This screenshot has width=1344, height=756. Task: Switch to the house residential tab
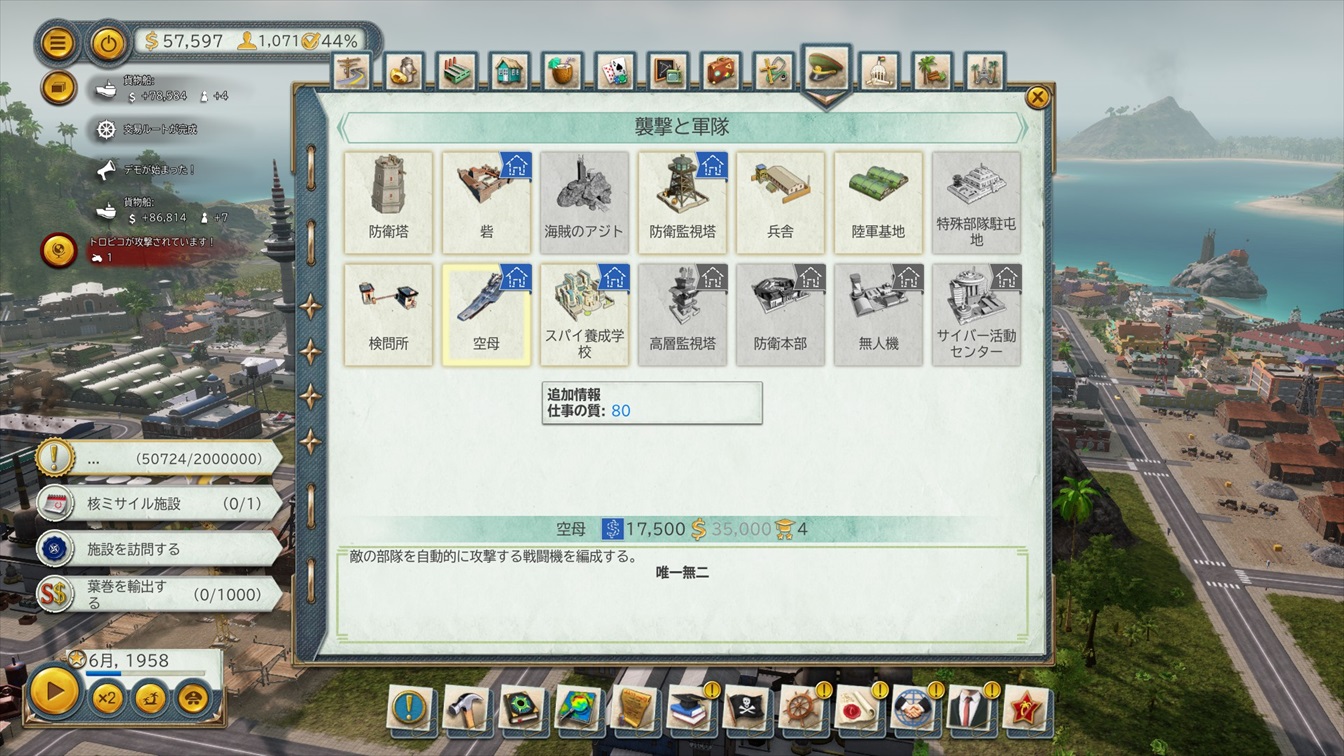pos(510,72)
